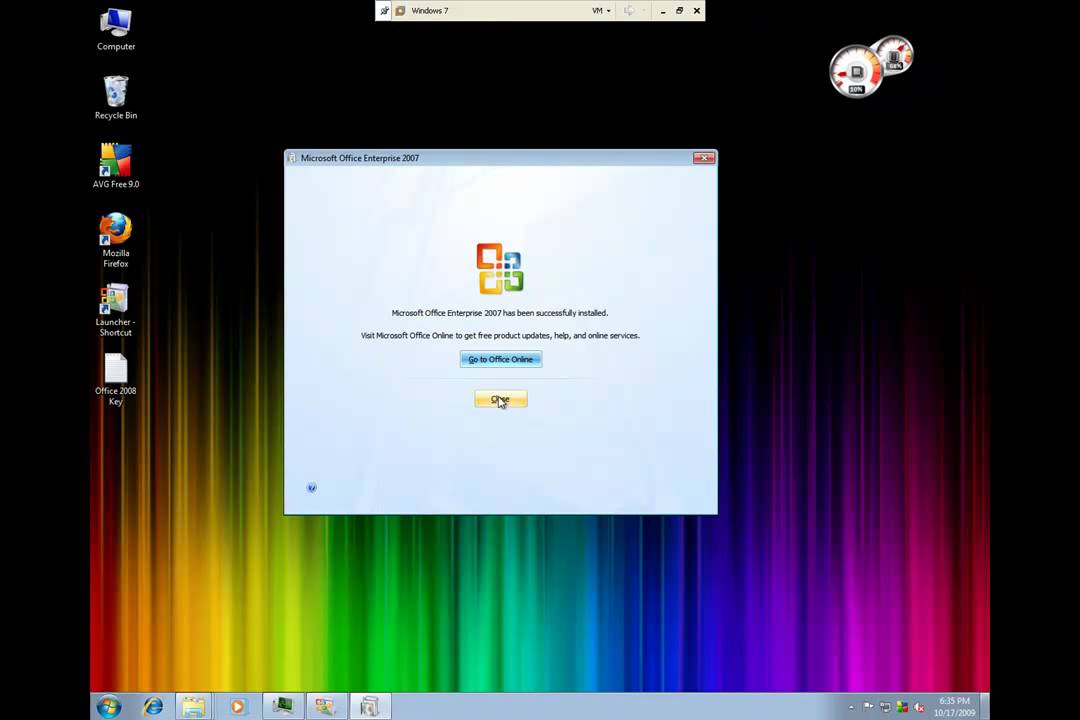Open the VM dropdown menu in toolbar
This screenshot has height=720, width=1080.
pos(601,11)
